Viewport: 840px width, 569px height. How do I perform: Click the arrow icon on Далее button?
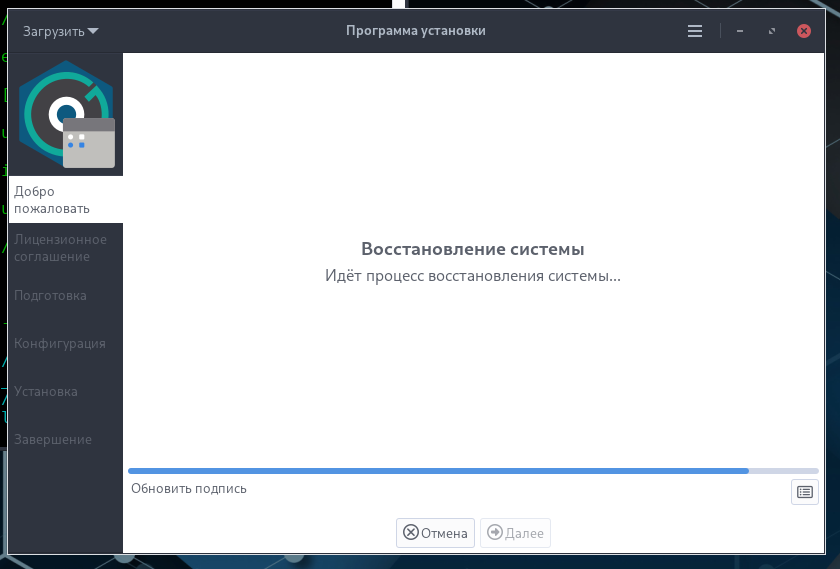(494, 533)
